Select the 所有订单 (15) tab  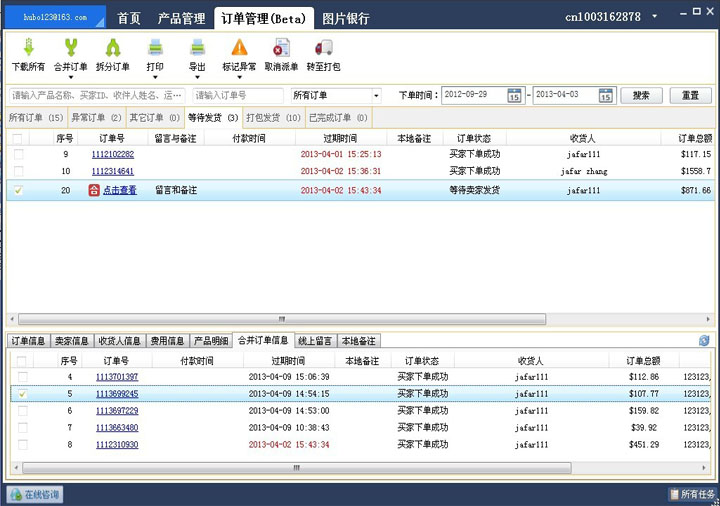pos(36,118)
